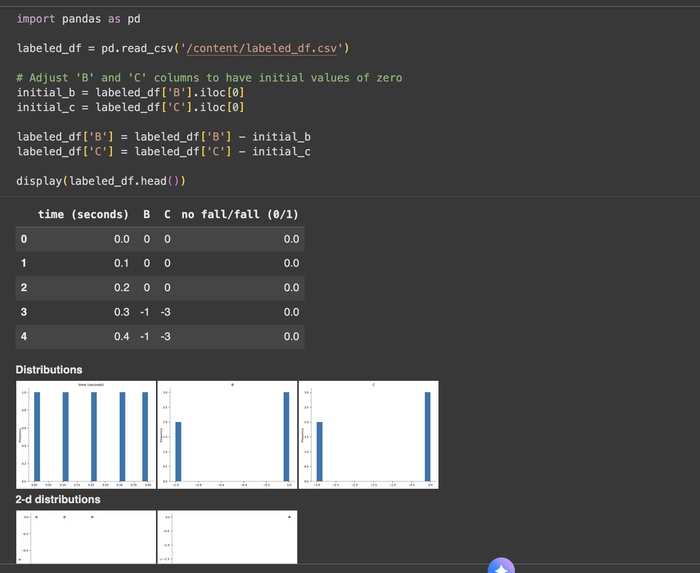Click the 'display(labeled_df.head())' code line
The height and width of the screenshot is (573, 700).
[x=101, y=181]
